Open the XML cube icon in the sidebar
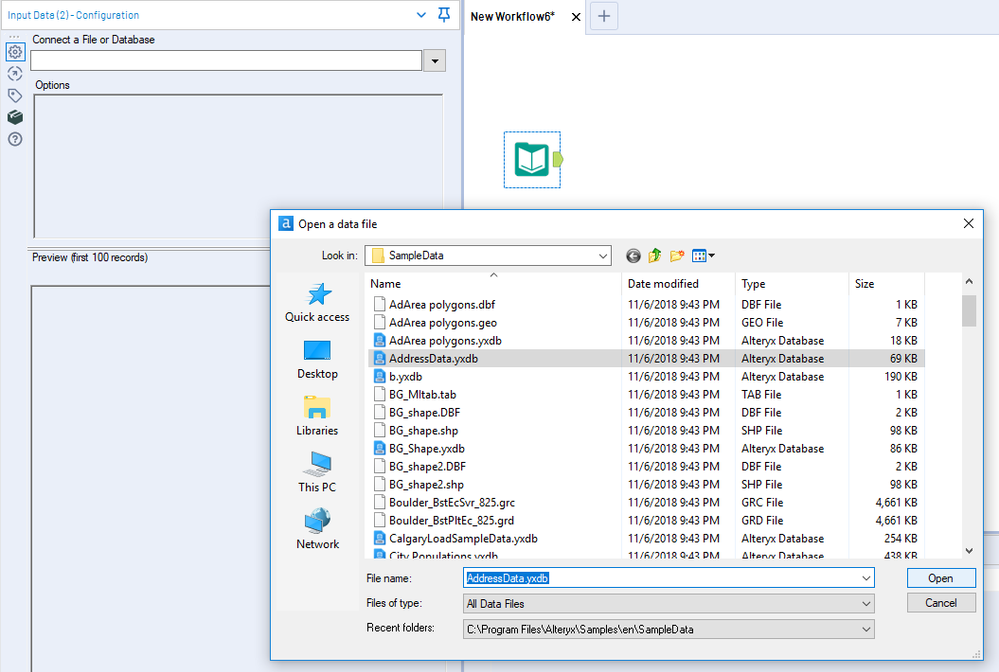The height and width of the screenshot is (672, 999). (15, 117)
